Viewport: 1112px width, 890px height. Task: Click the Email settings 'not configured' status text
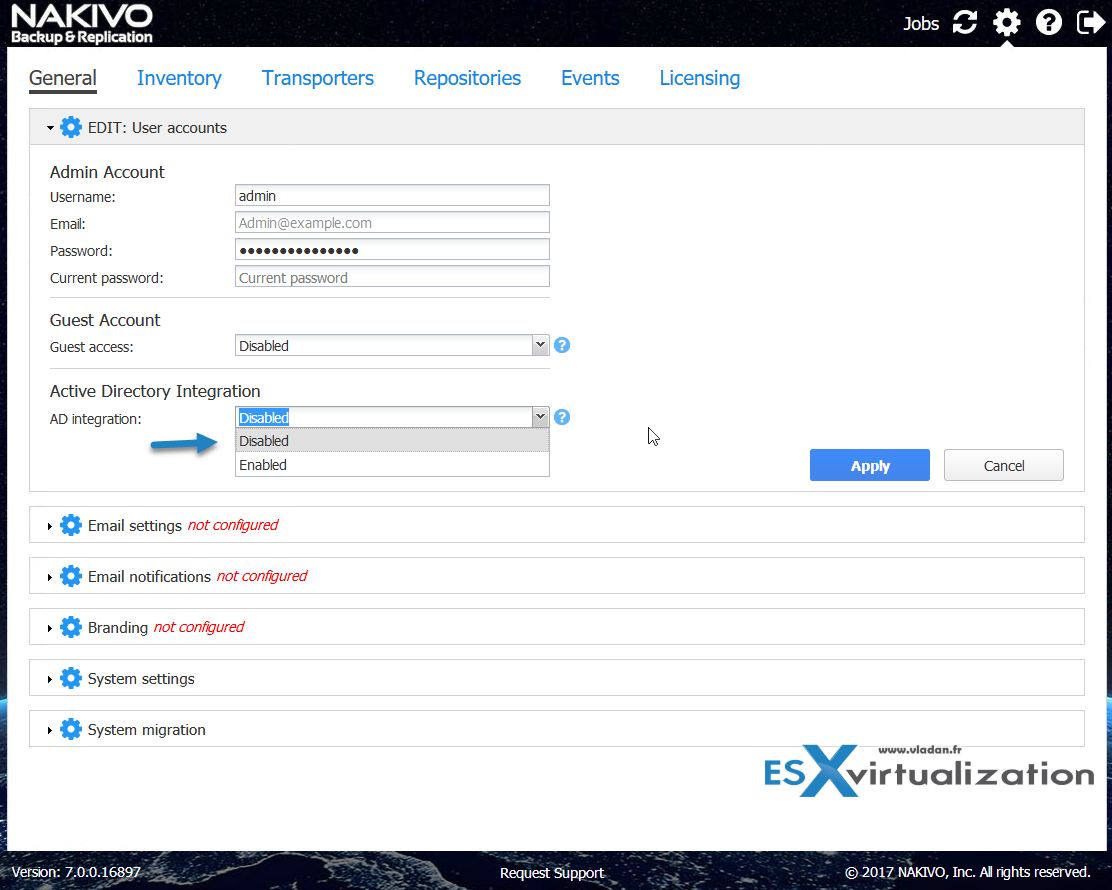tap(233, 525)
